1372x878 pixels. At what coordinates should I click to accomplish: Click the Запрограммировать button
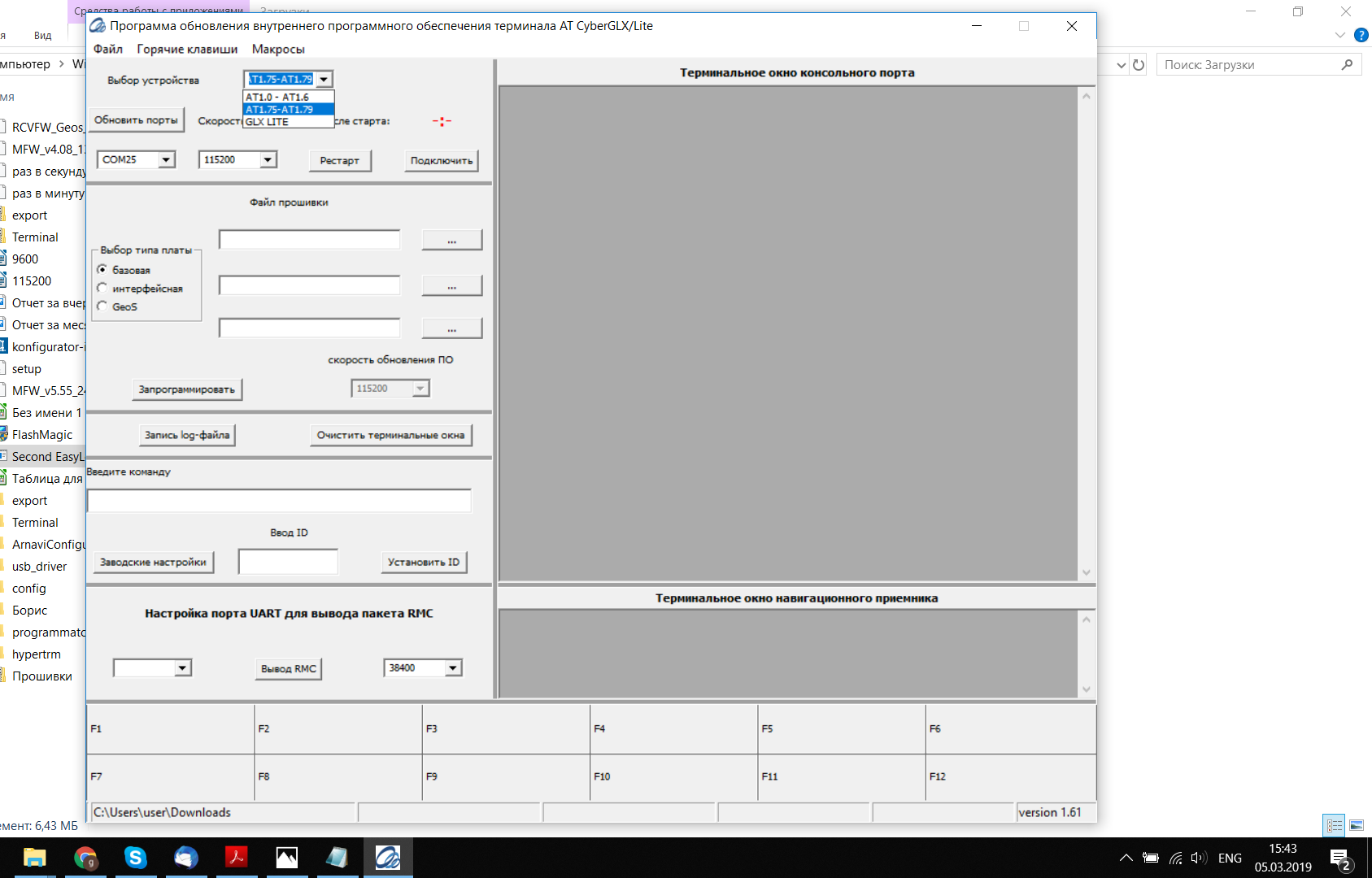click(x=187, y=389)
